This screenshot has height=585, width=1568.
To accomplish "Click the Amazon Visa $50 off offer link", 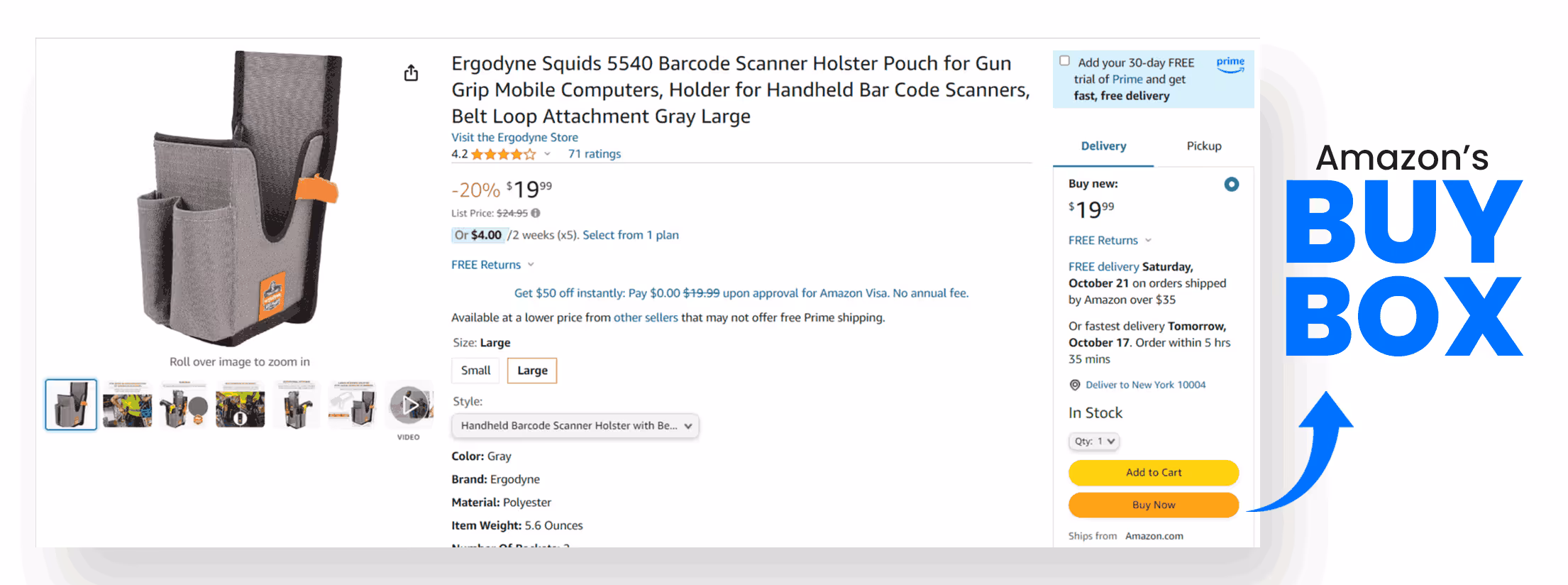I will click(x=741, y=293).
